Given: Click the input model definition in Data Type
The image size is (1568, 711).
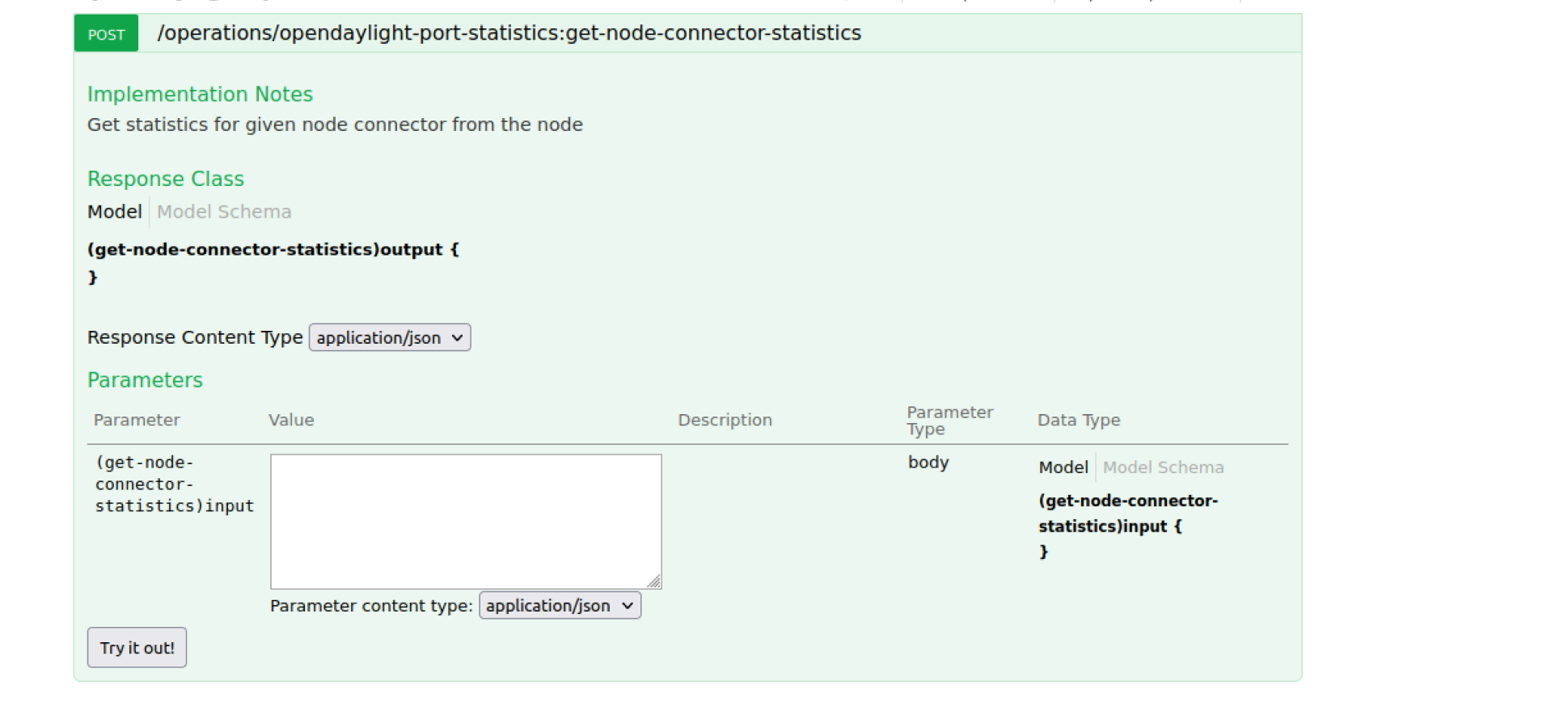Looking at the screenshot, I should point(1127,514).
